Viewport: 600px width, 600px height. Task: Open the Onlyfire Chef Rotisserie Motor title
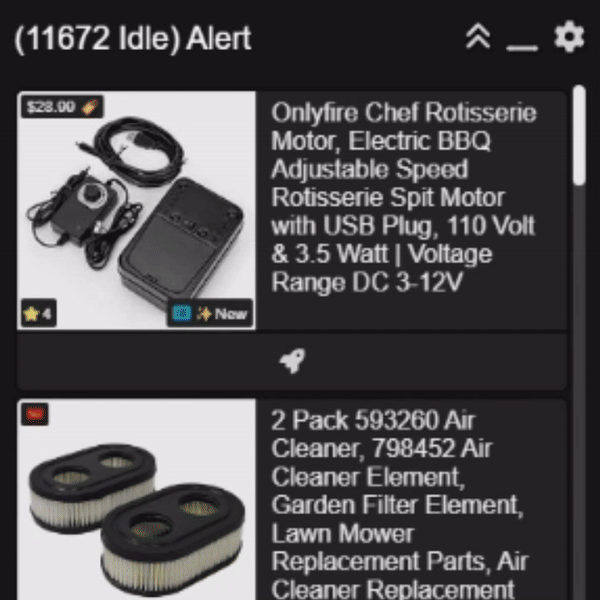point(404,197)
